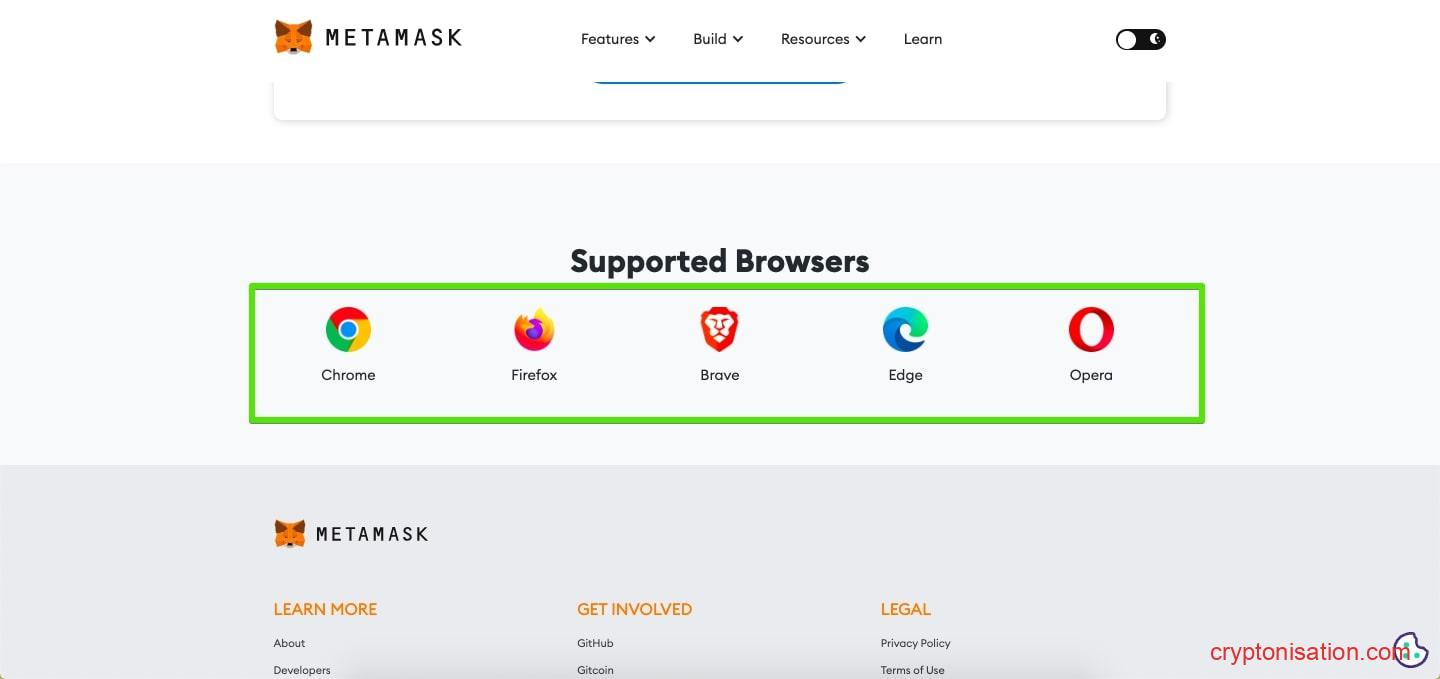The height and width of the screenshot is (679, 1440).
Task: Visit the GitHub footer link
Action: pyautogui.click(x=595, y=643)
